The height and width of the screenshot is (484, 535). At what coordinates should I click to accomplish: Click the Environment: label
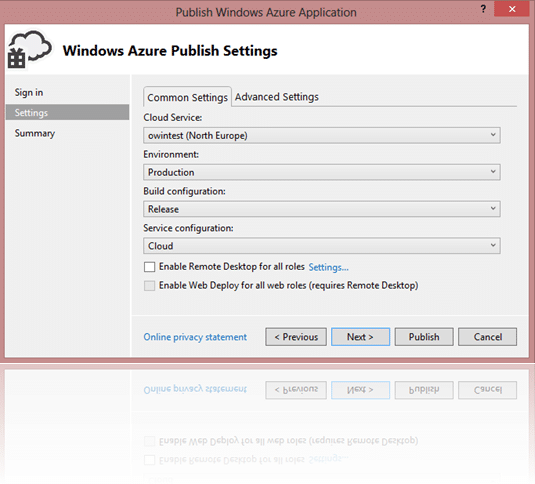(x=171, y=154)
